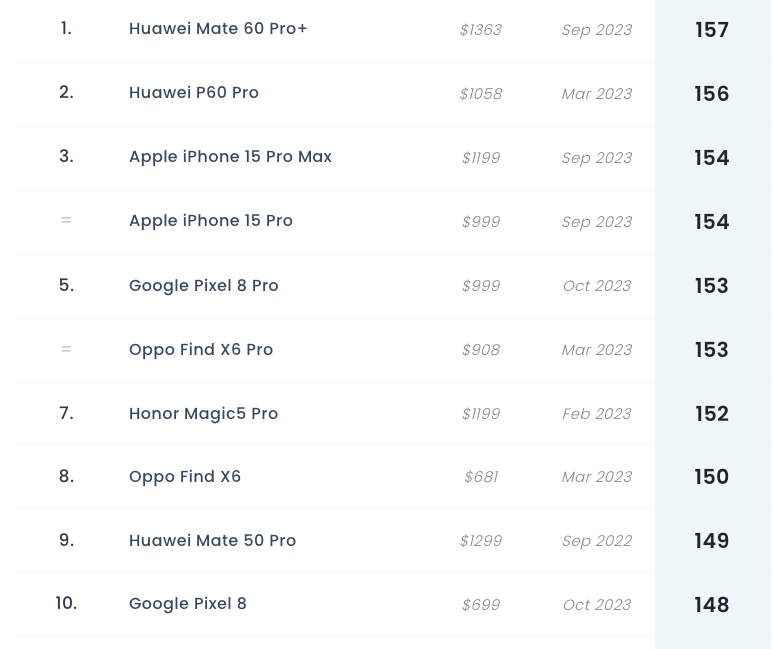
Task: Open the Huawei P60 Pro entry
Action: click(194, 93)
